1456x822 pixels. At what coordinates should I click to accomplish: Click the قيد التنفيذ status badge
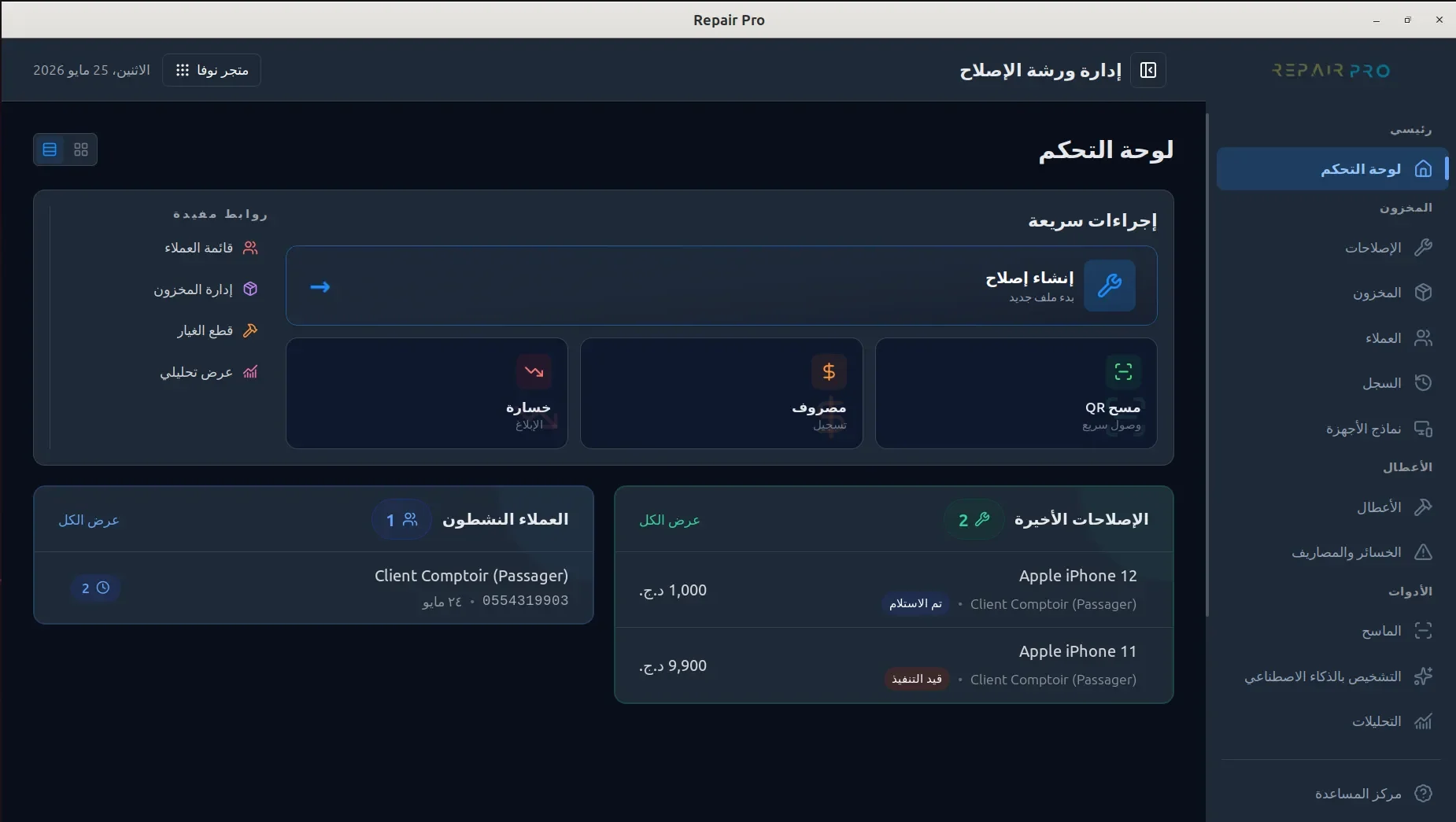916,679
